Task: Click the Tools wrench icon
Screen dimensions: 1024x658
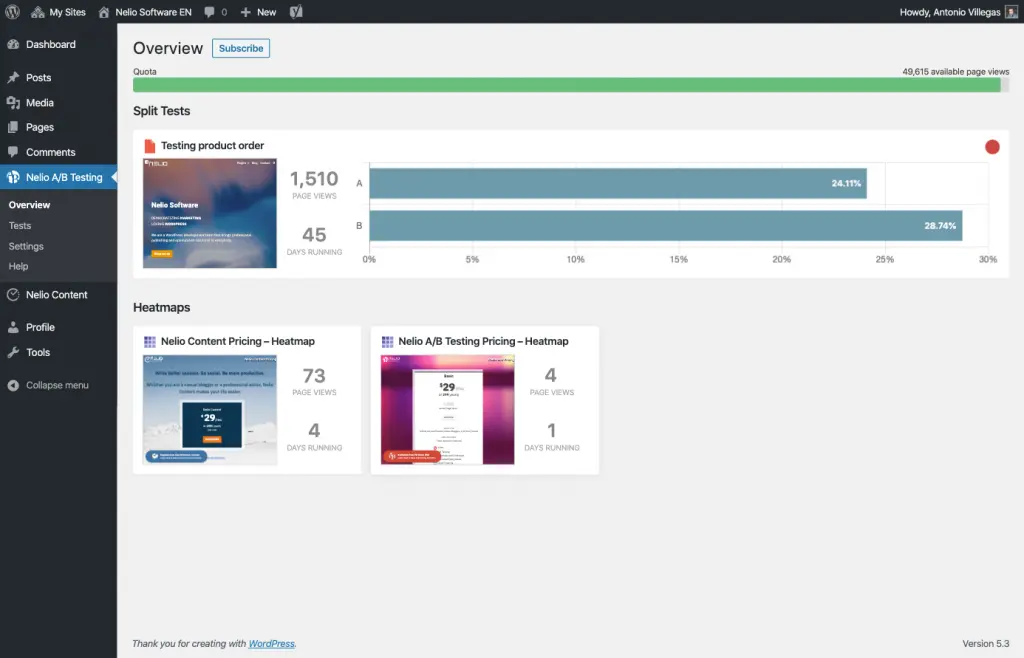Action: tap(13, 352)
